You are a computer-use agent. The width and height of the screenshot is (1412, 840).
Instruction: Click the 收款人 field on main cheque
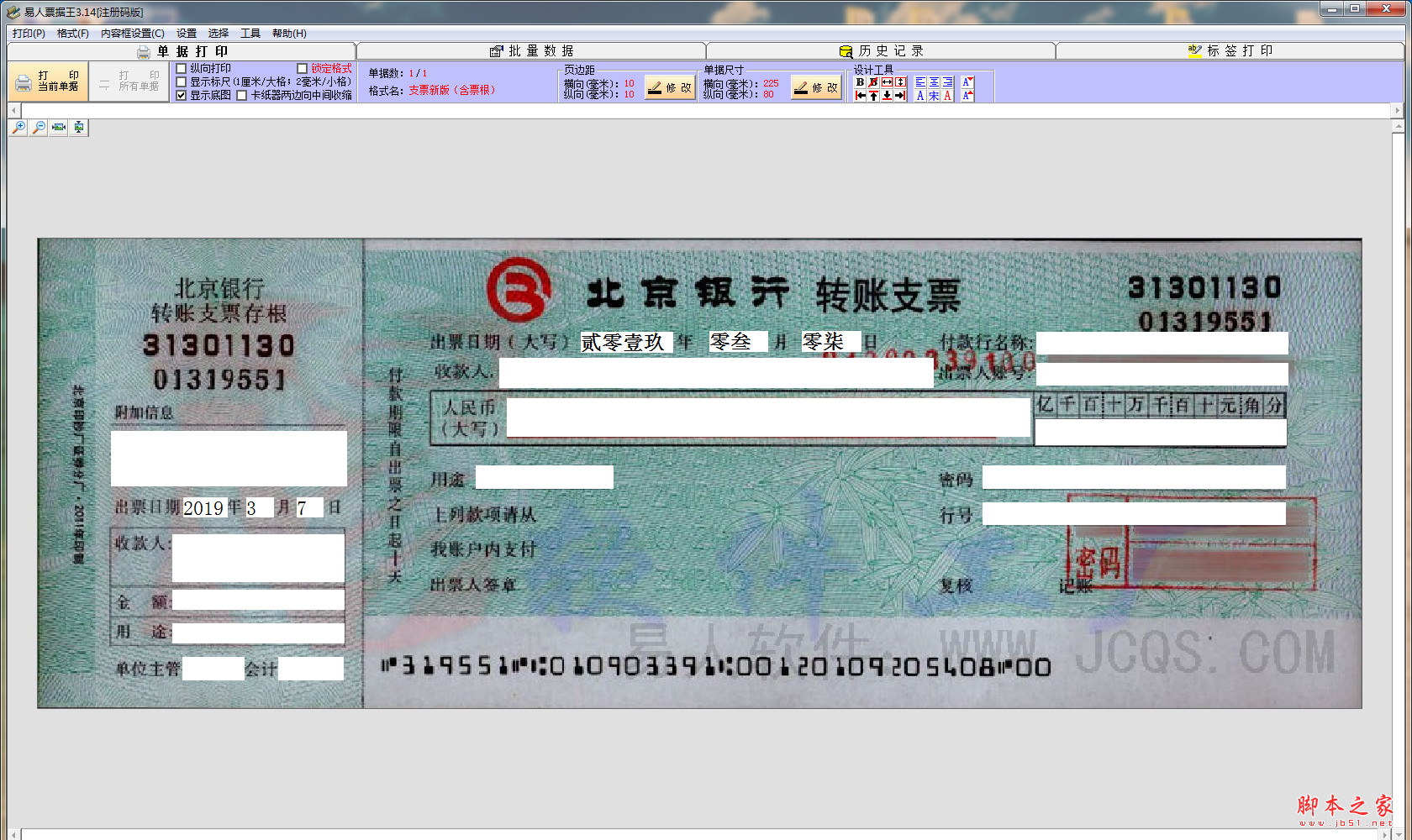coord(716,373)
